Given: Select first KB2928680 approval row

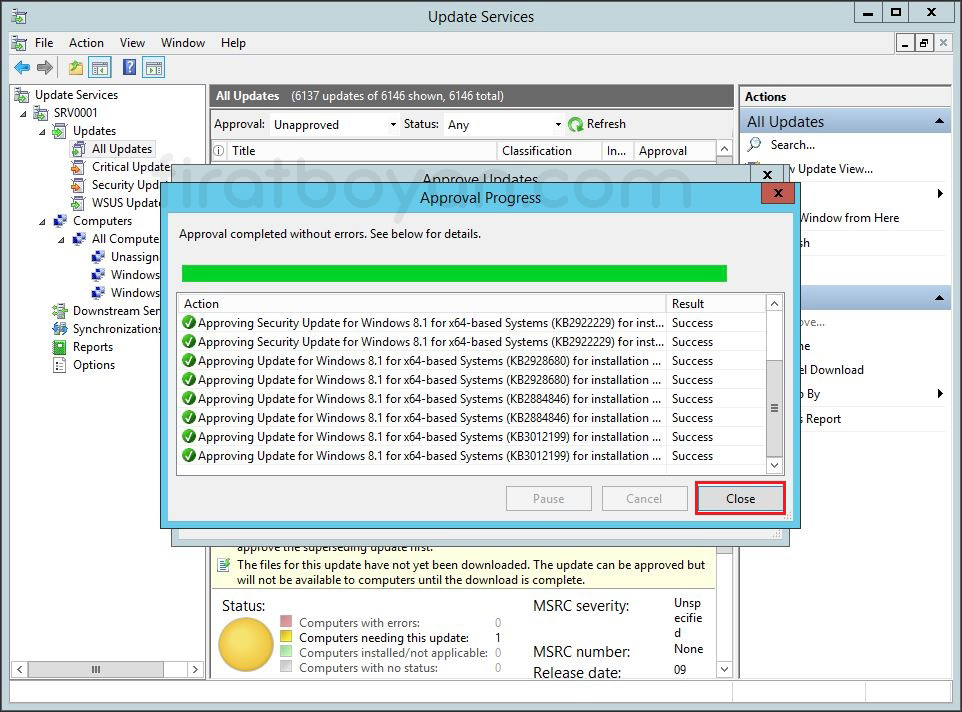Looking at the screenshot, I should pyautogui.click(x=473, y=361).
